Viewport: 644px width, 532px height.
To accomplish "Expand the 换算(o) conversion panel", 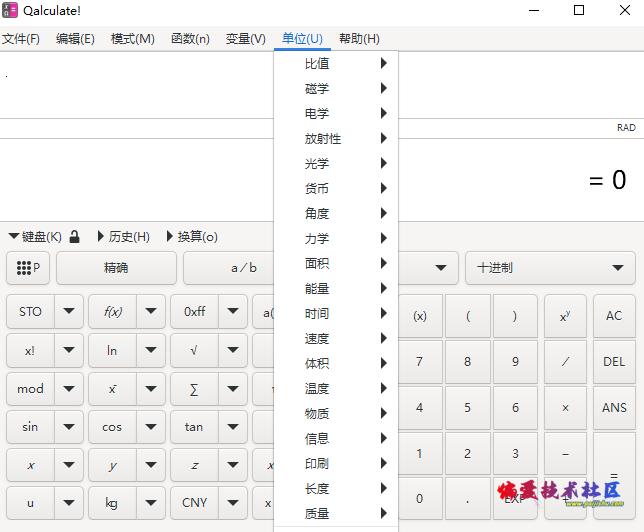I will click(192, 237).
